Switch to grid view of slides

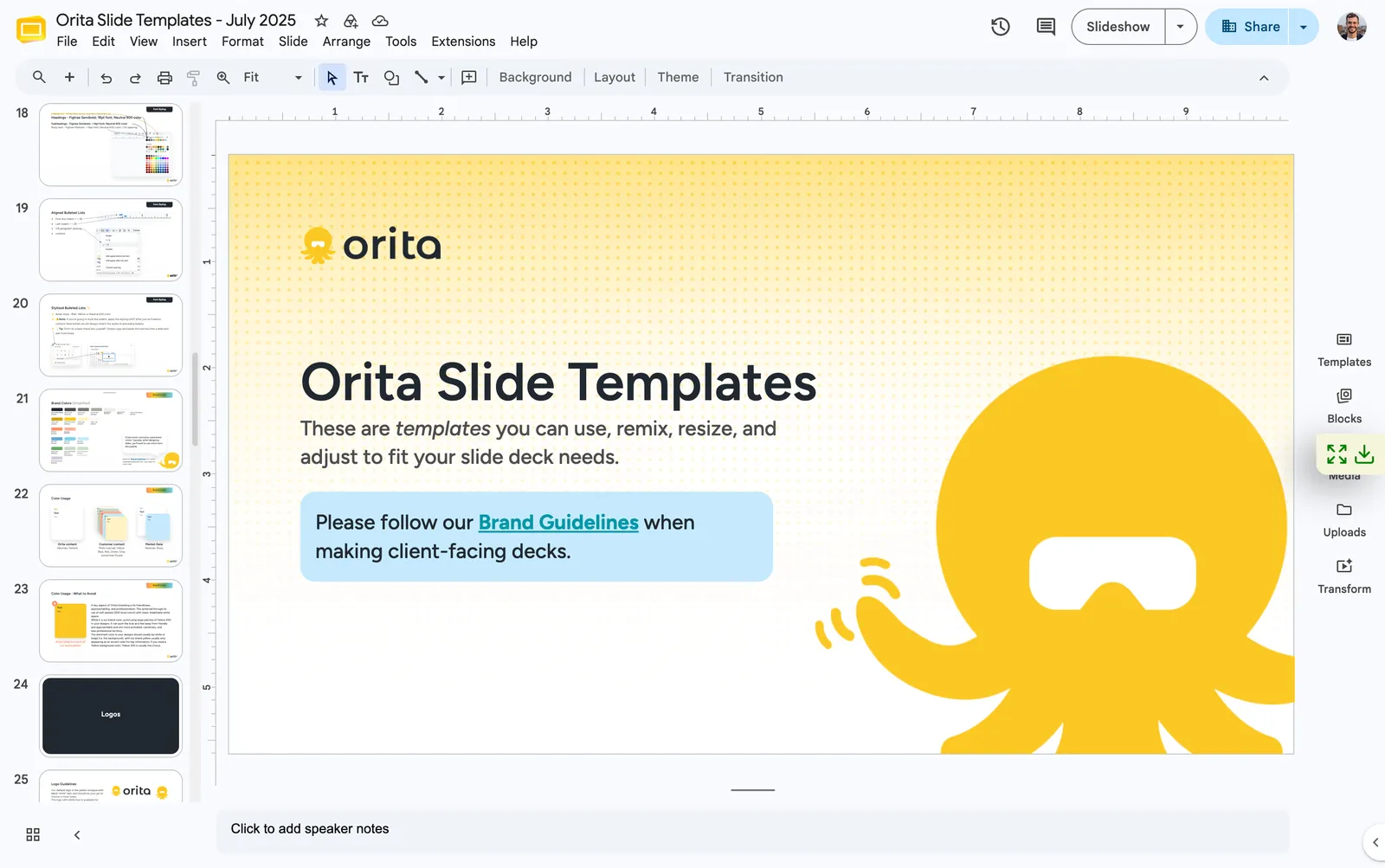click(33, 834)
